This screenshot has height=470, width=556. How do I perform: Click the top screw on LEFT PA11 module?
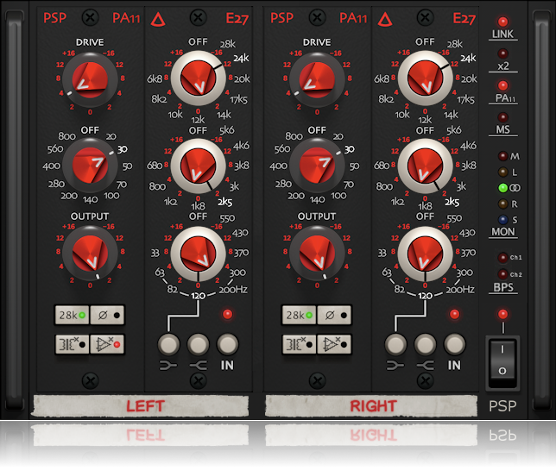(90, 17)
